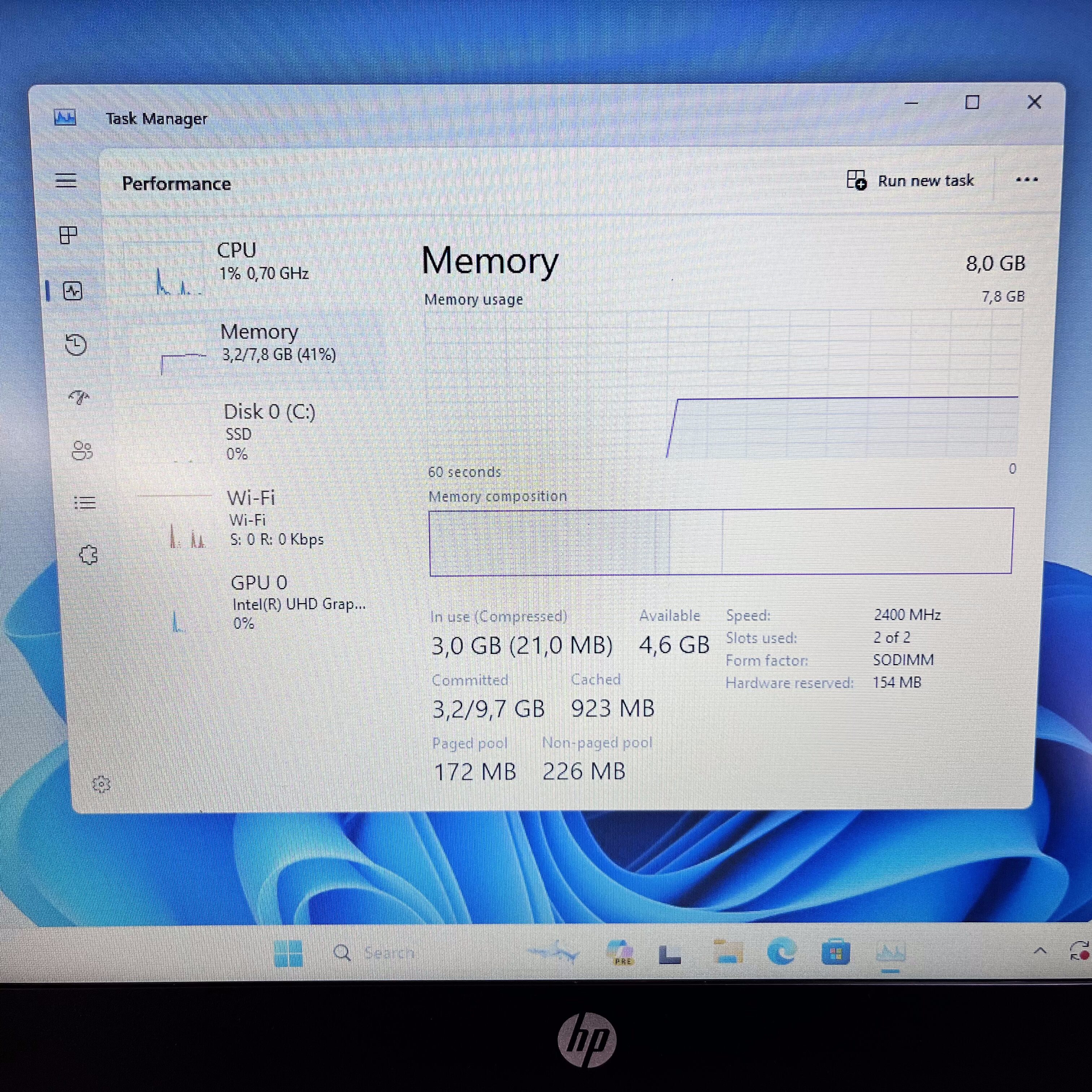Click the Task Manager taskbar icon
Screen dimensions: 1092x1092
click(x=890, y=952)
